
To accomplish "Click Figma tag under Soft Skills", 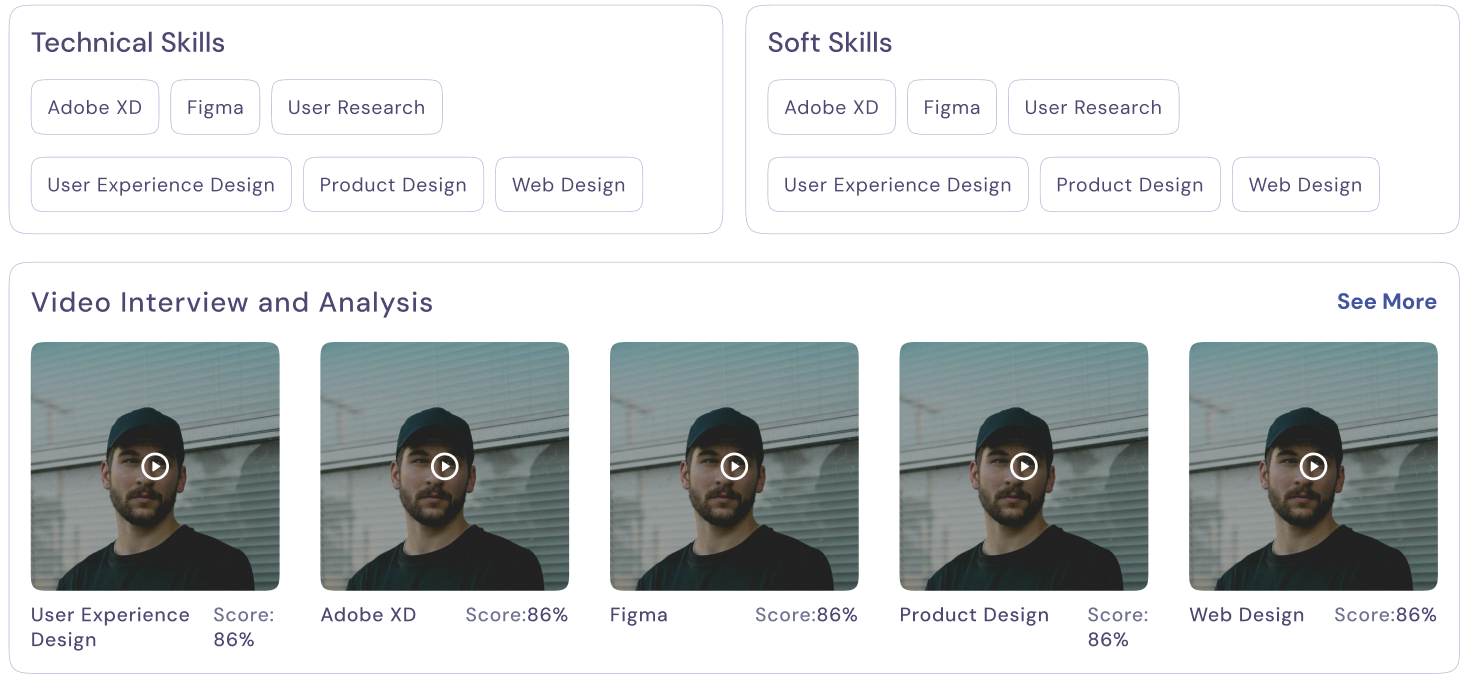I will [951, 107].
